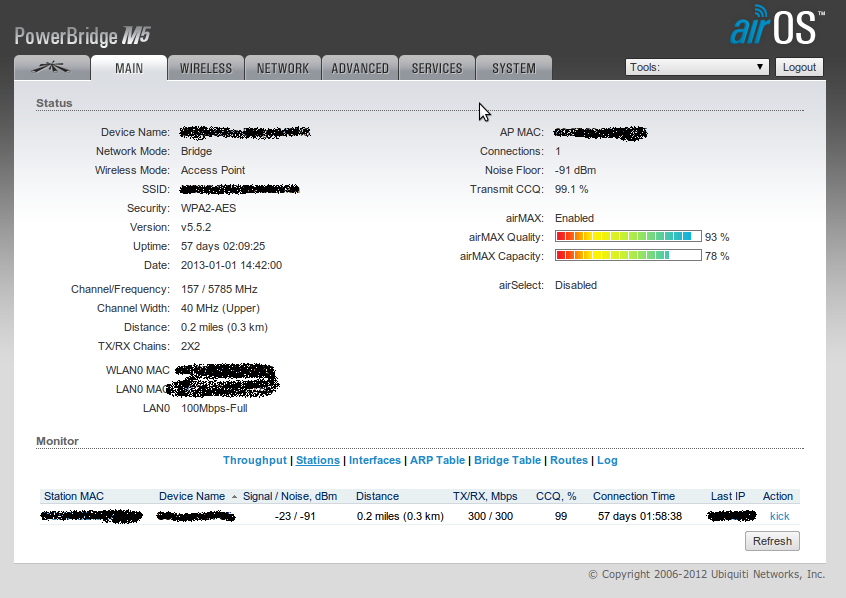Screen dimensions: 846x598
Task: Expand the Tools dropdown
Action: click(697, 67)
